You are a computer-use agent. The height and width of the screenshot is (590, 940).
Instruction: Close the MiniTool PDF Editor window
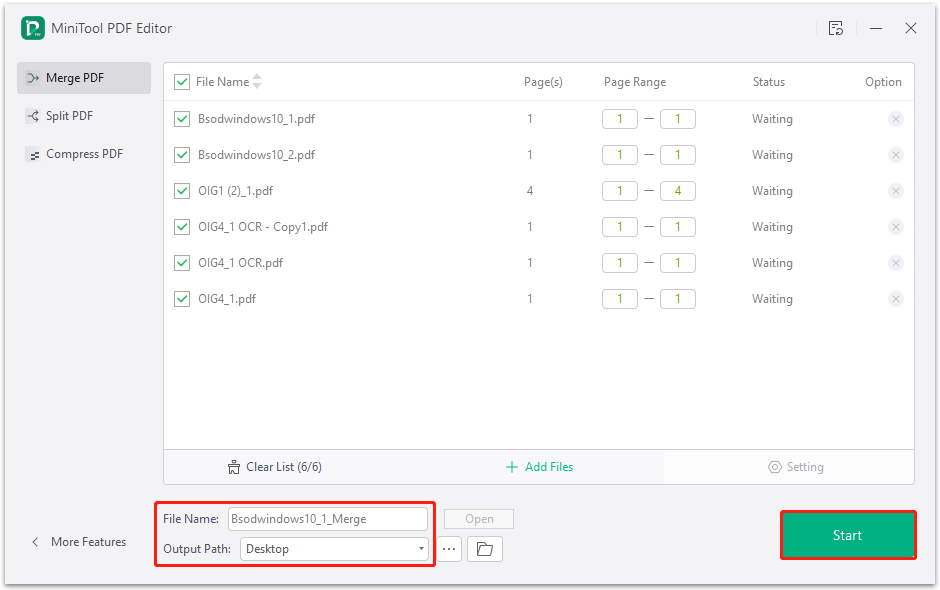pos(911,28)
